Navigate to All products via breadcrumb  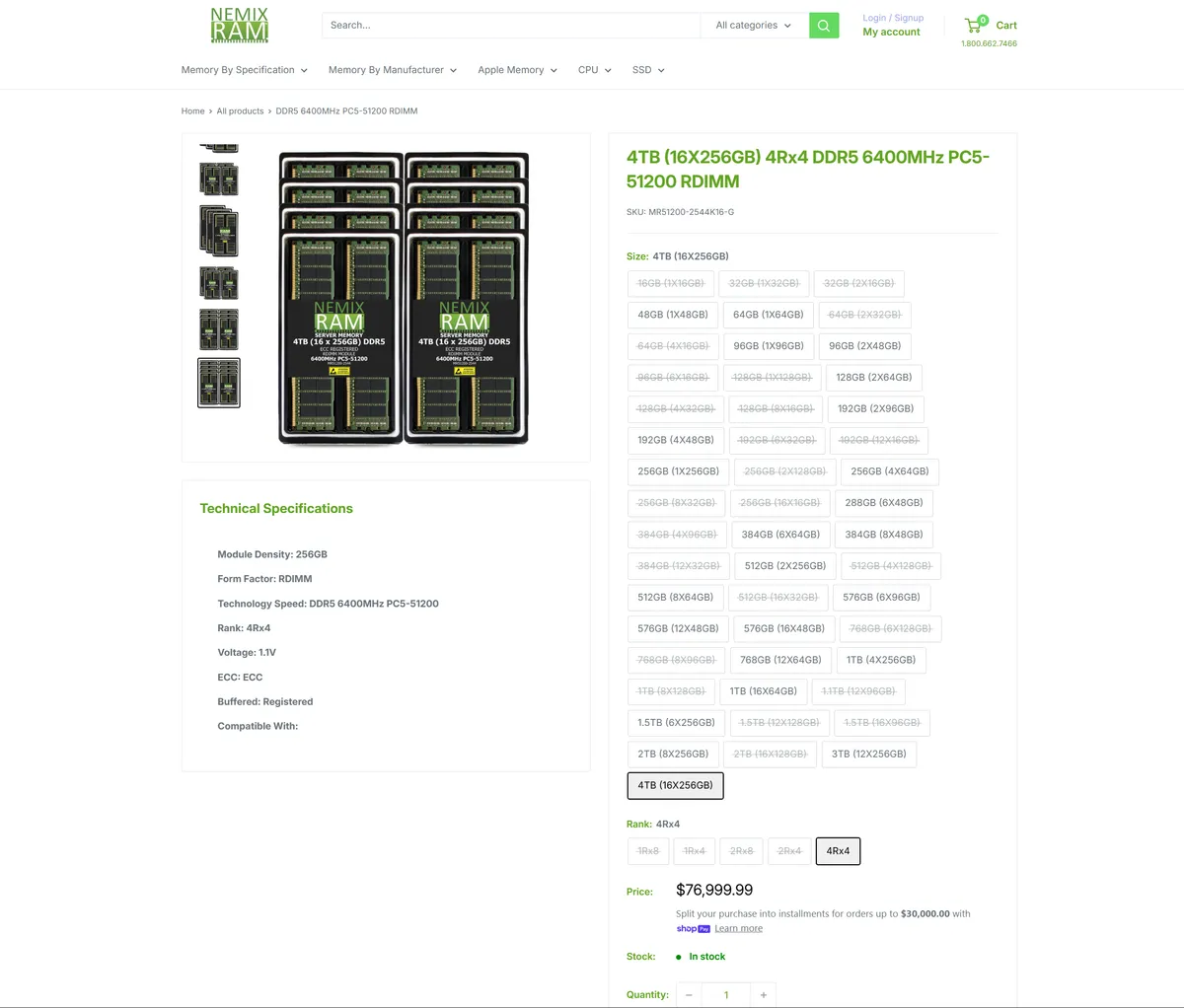240,110
